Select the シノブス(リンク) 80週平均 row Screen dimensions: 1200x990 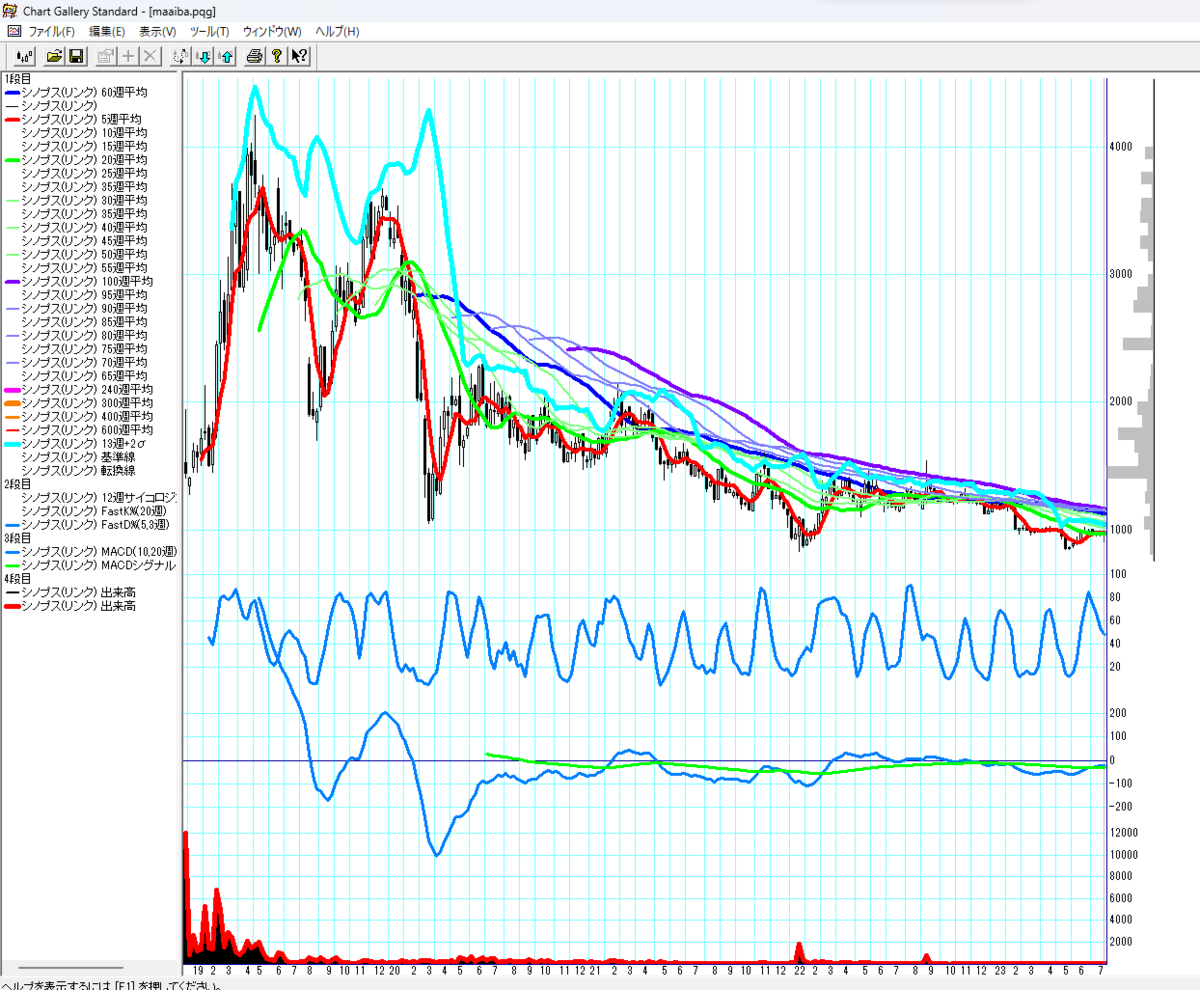[76, 335]
